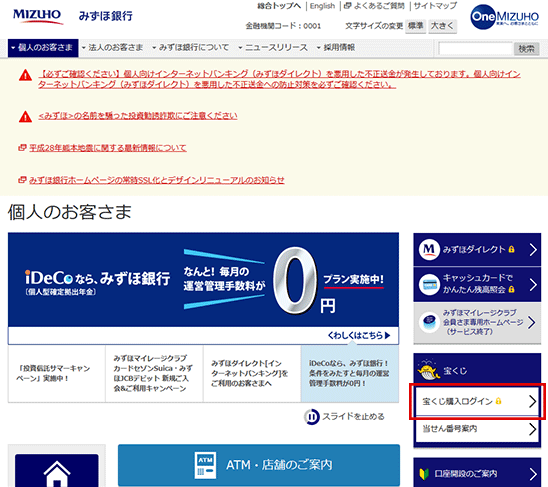Viewport: 548px width, 487px height.
Task: Open 採用情報 menu
Action: [x=336, y=48]
